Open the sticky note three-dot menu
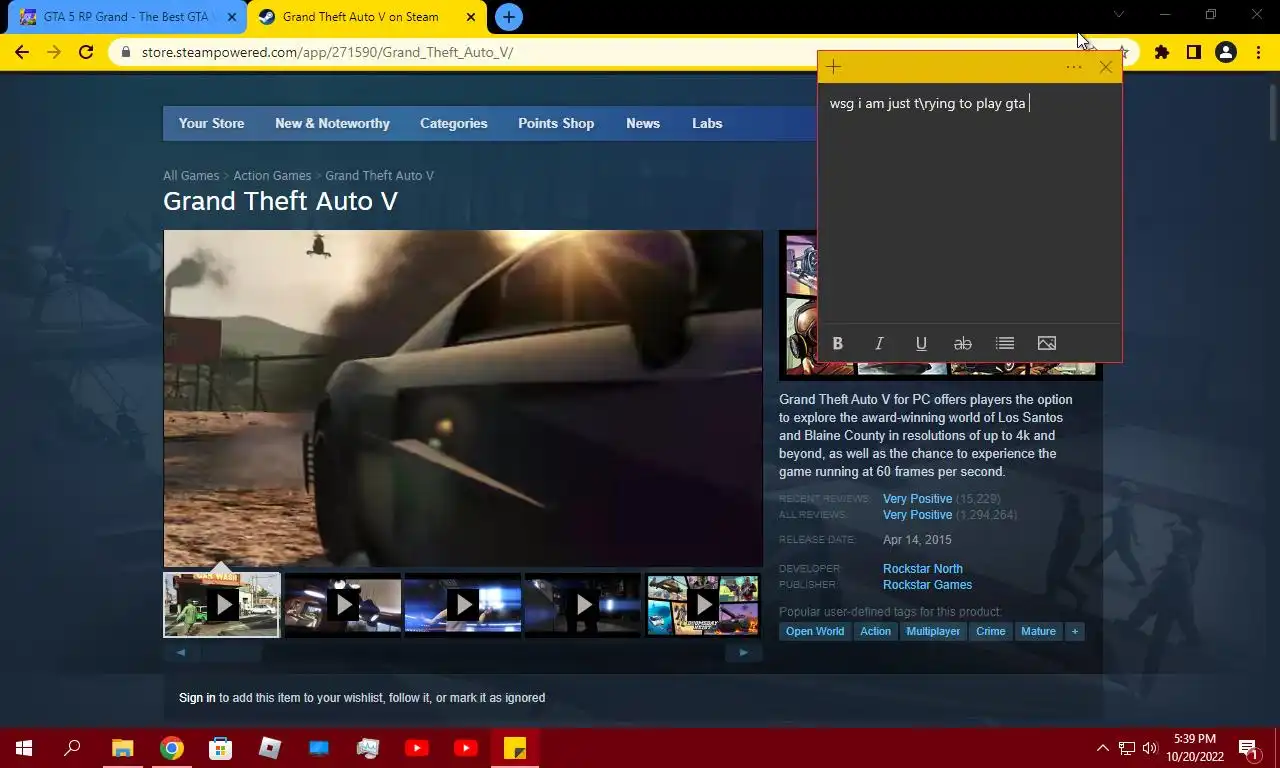This screenshot has height=768, width=1280. (x=1074, y=67)
